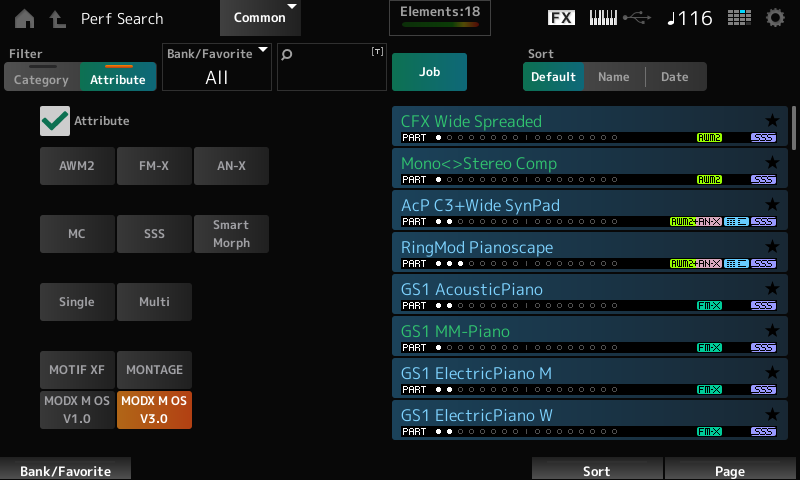Toggle the MODX M OS V3.0 filter
The width and height of the screenshot is (800, 480).
pyautogui.click(x=154, y=410)
